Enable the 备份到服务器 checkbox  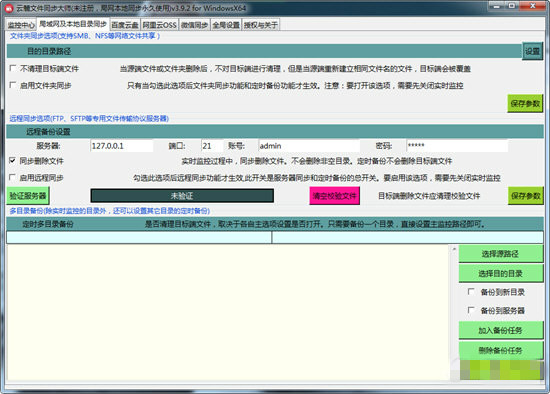click(471, 310)
